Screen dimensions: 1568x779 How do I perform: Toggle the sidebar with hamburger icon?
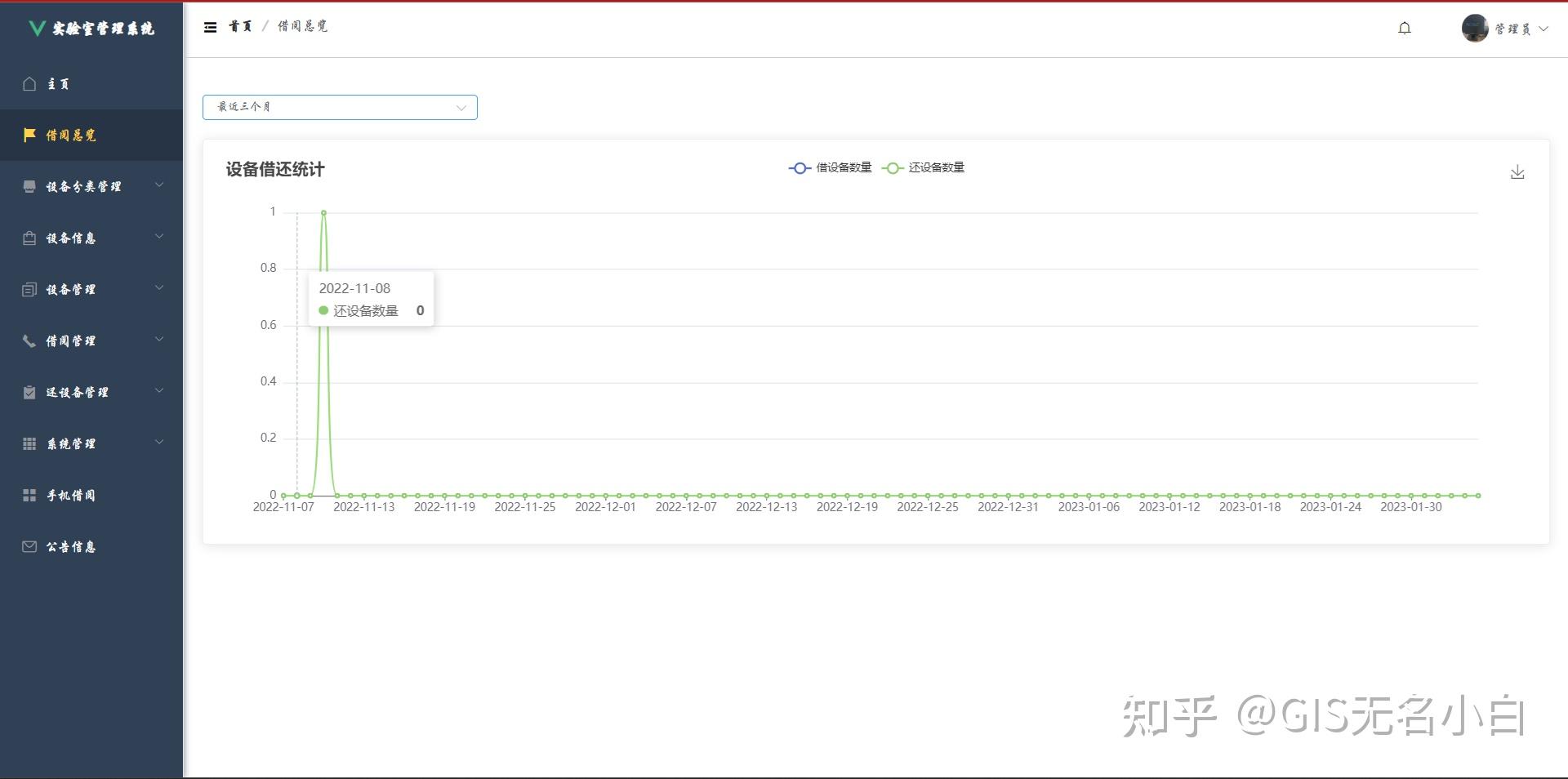coord(211,26)
